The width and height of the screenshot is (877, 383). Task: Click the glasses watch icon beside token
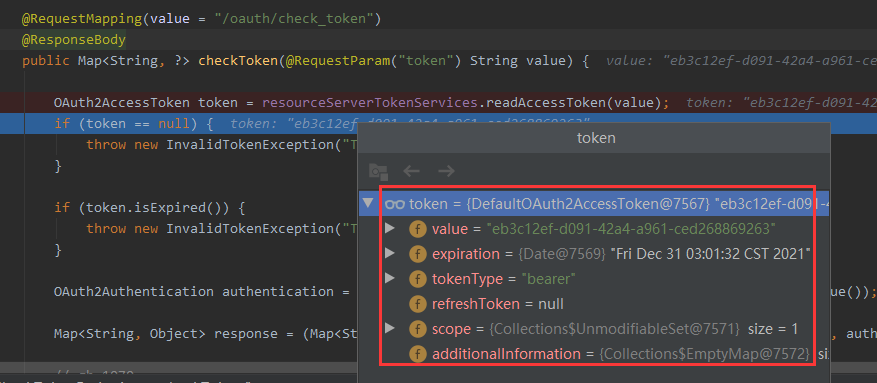pos(395,204)
